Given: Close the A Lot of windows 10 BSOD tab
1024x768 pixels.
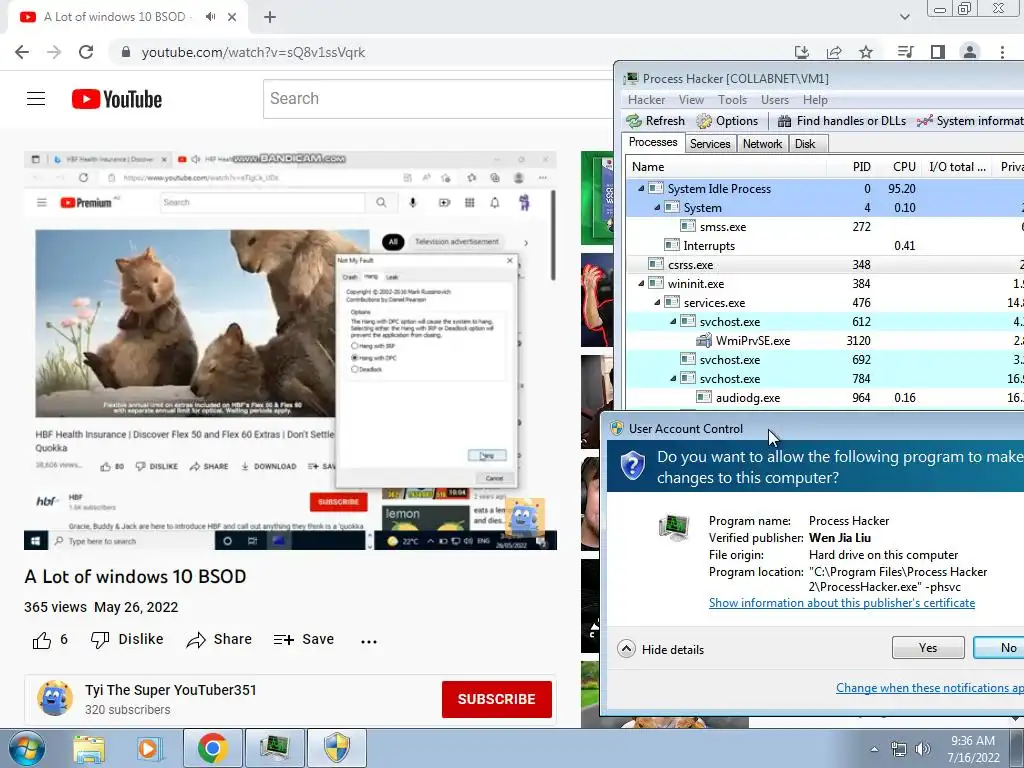Looking at the screenshot, I should (x=232, y=17).
